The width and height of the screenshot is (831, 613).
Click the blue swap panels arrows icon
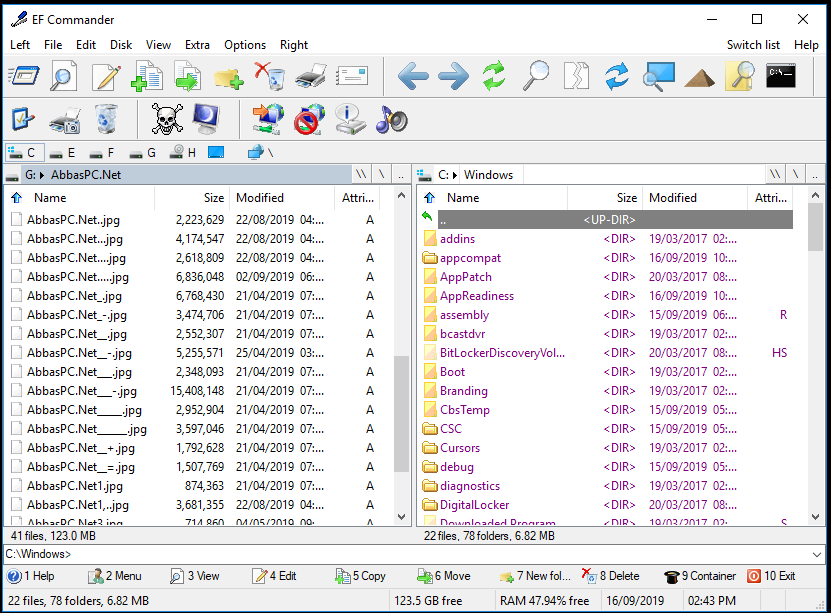pyautogui.click(x=617, y=76)
